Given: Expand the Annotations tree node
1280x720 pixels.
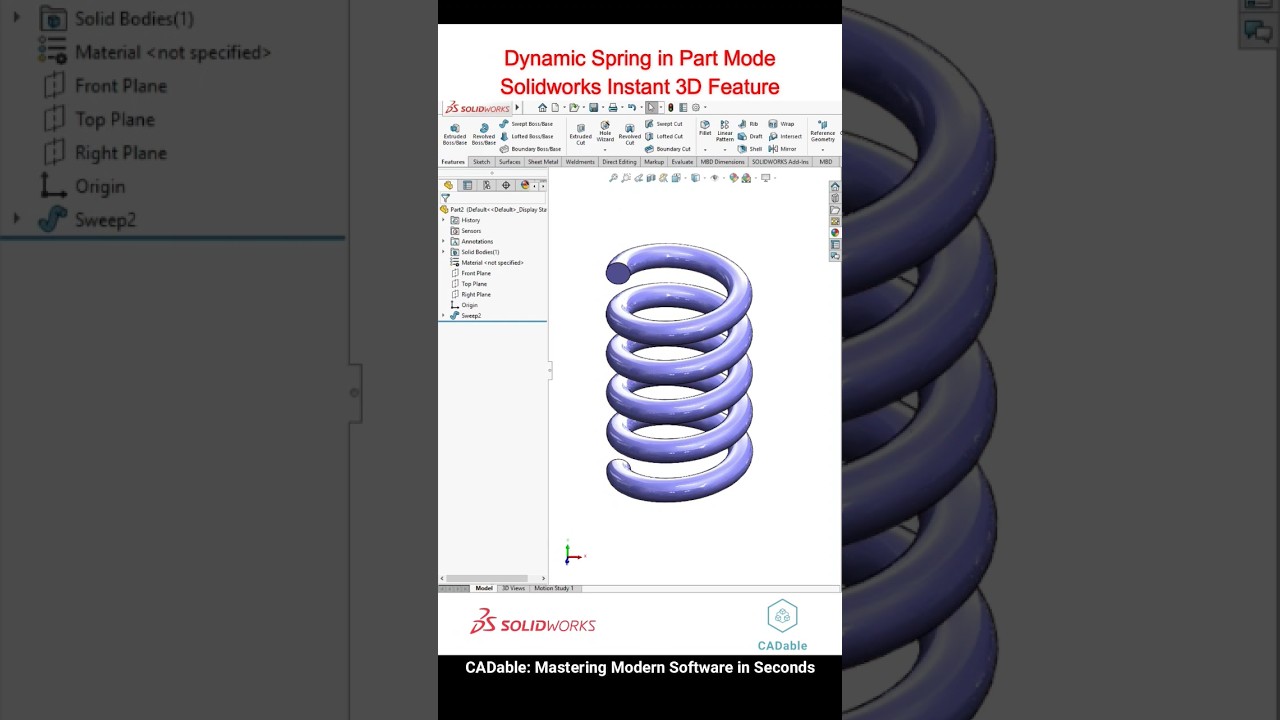Looking at the screenshot, I should pyautogui.click(x=443, y=241).
